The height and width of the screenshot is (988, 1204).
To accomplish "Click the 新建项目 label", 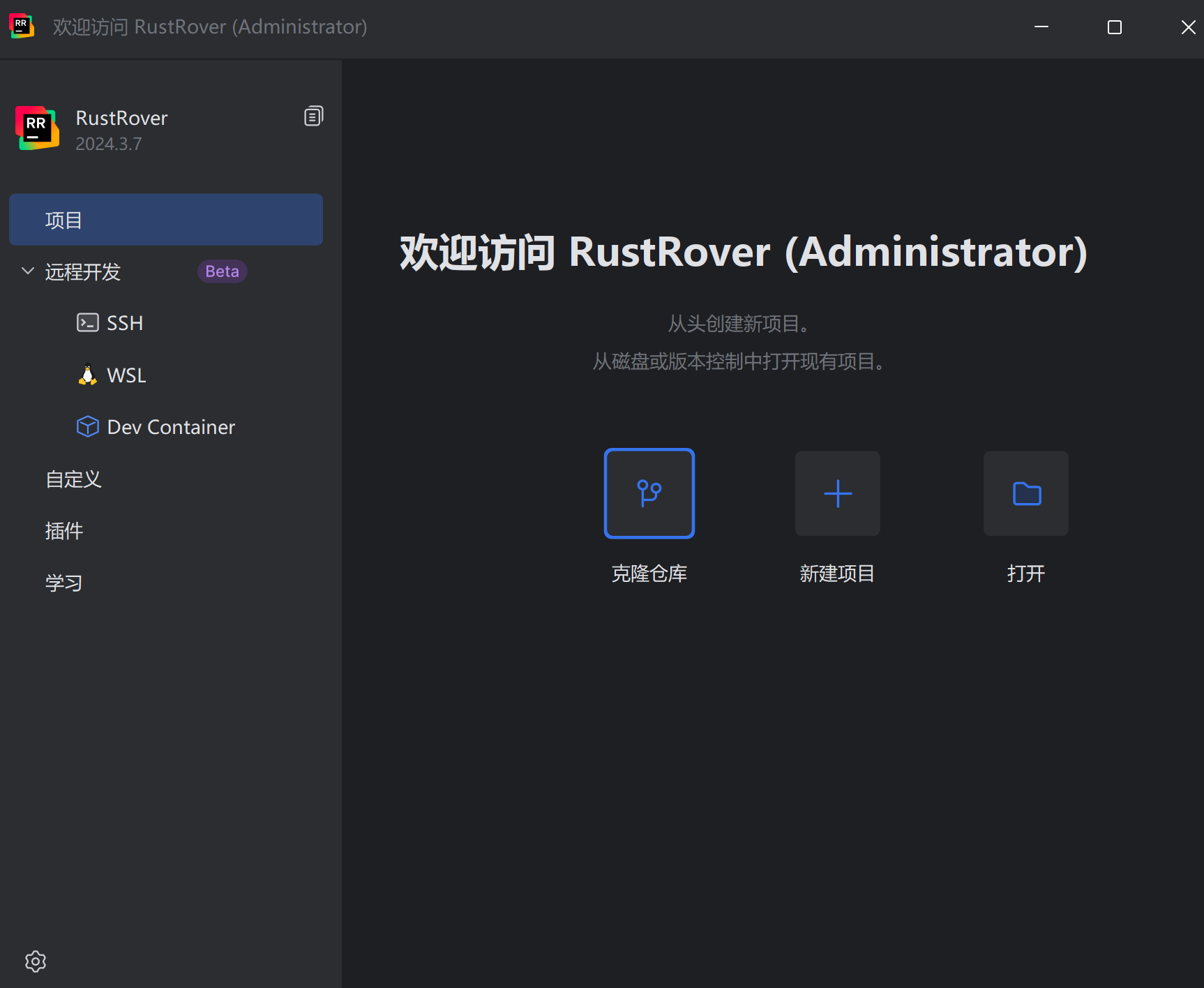I will pos(837,574).
